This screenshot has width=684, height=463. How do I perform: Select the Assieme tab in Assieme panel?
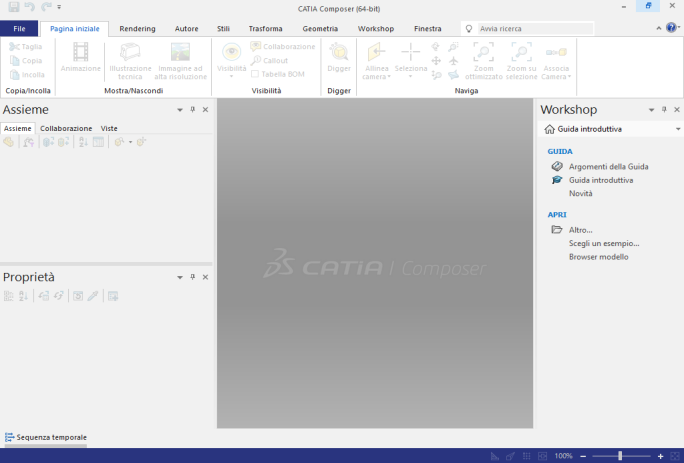(x=17, y=128)
